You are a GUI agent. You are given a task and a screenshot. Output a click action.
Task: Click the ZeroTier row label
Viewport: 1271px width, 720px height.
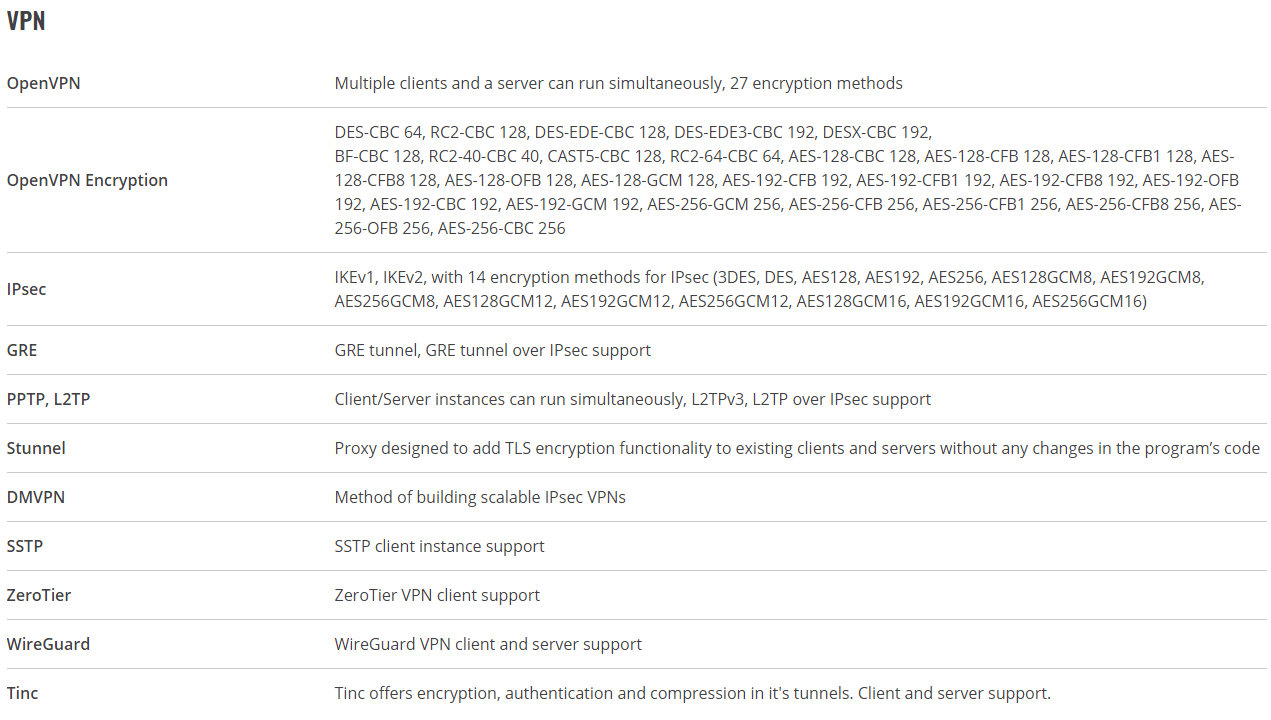pos(39,595)
